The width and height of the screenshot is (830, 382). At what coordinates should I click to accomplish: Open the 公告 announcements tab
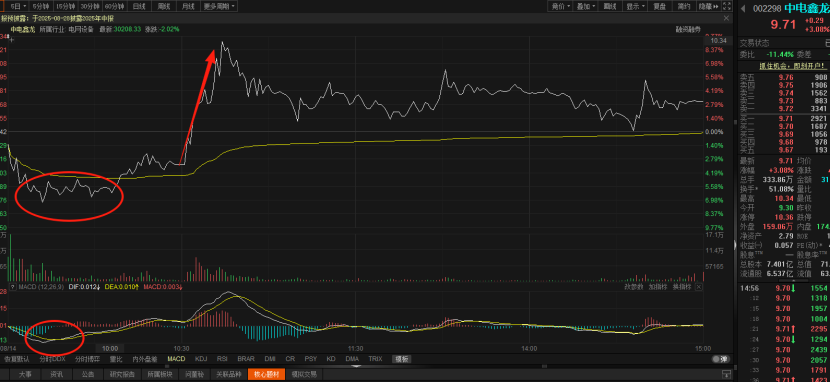pyautogui.click(x=88, y=375)
